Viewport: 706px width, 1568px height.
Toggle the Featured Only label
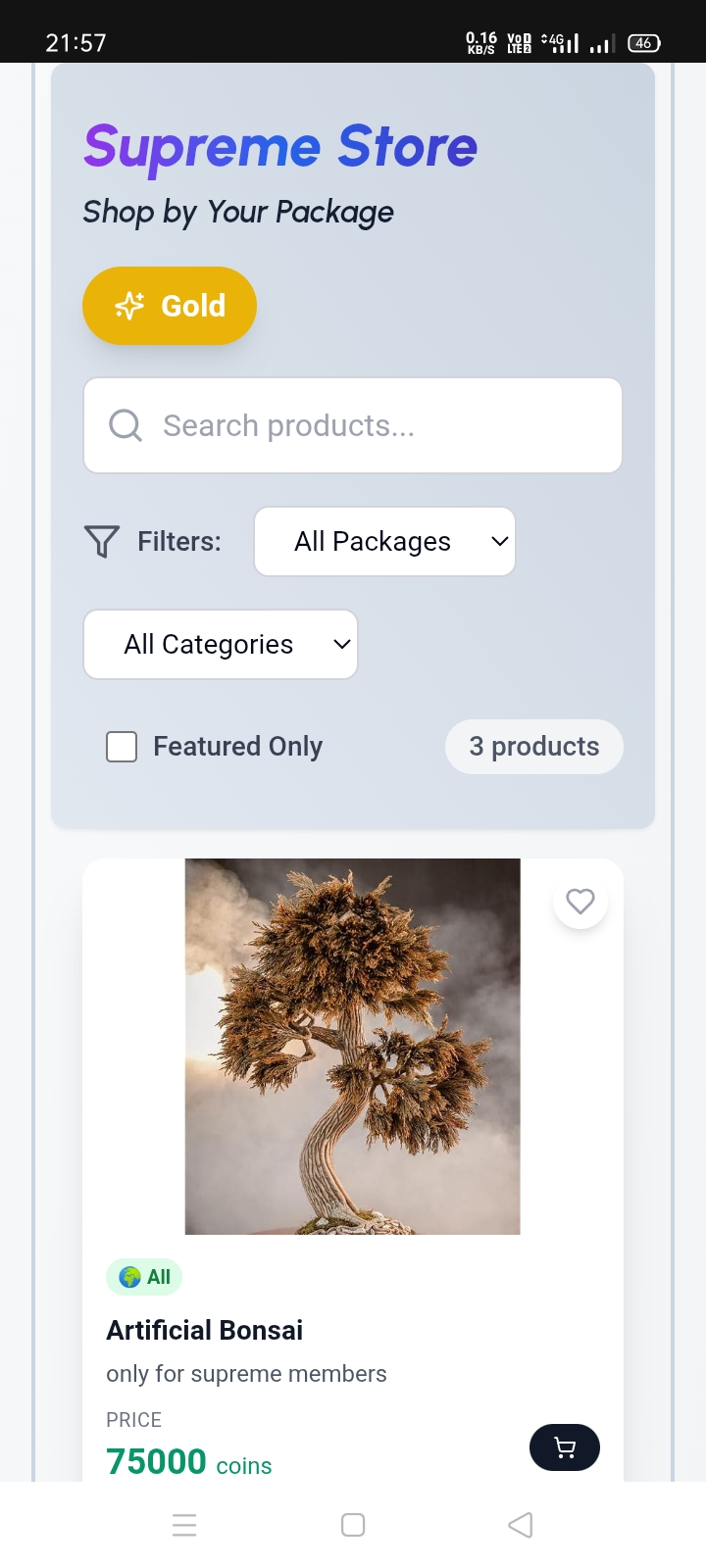(237, 747)
